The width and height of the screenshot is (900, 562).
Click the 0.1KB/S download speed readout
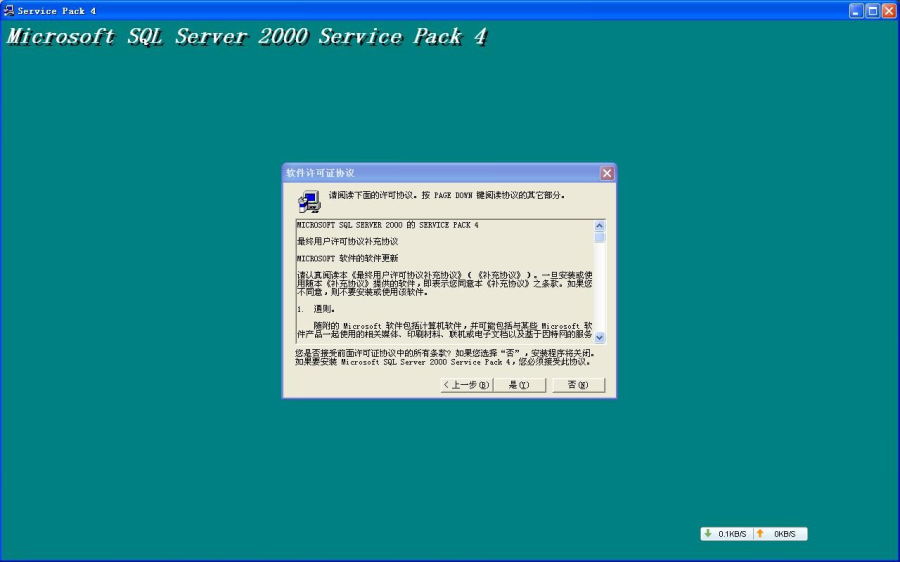click(x=732, y=534)
